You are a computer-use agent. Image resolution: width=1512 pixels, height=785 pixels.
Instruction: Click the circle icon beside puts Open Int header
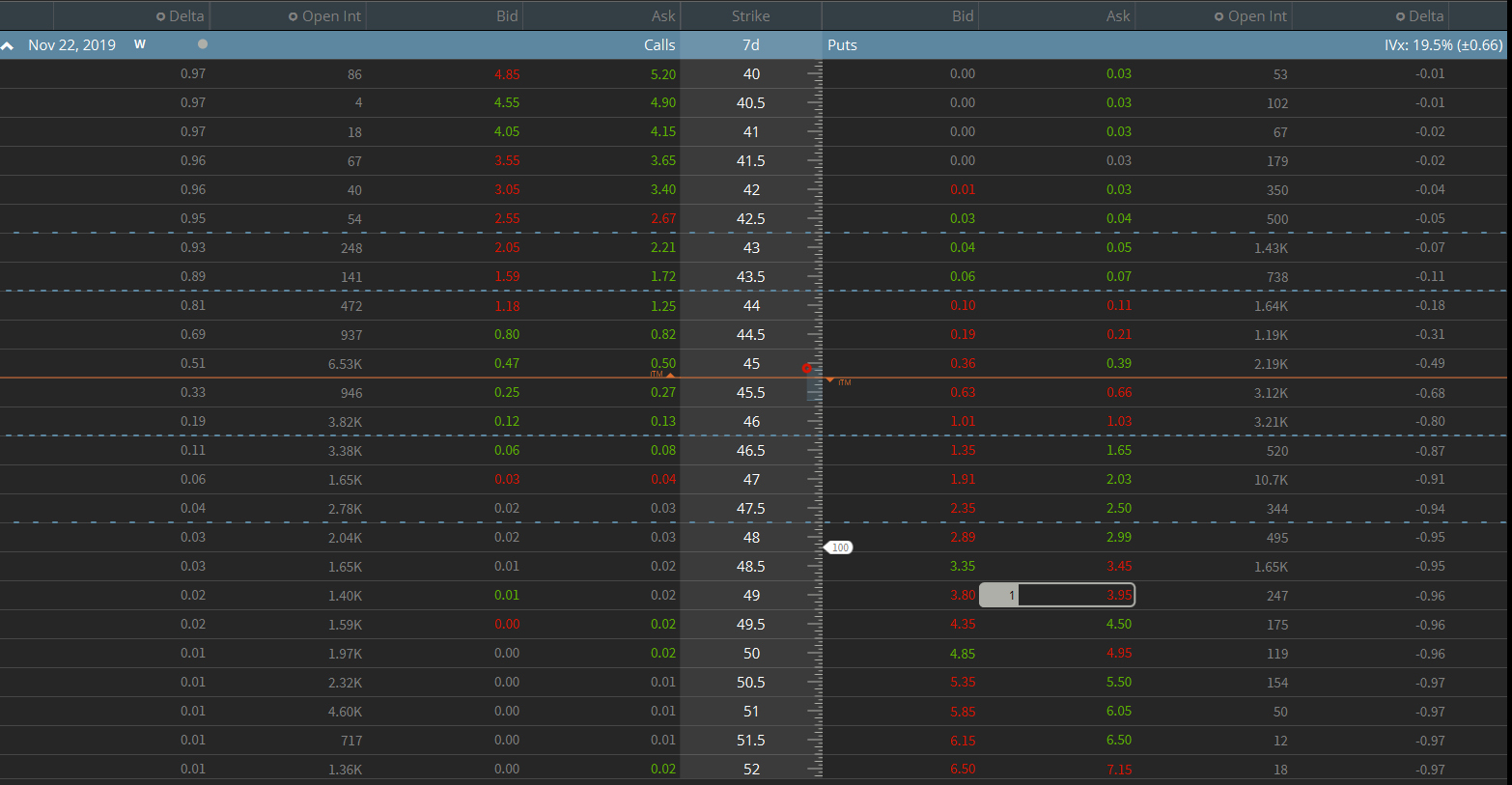1218,16
